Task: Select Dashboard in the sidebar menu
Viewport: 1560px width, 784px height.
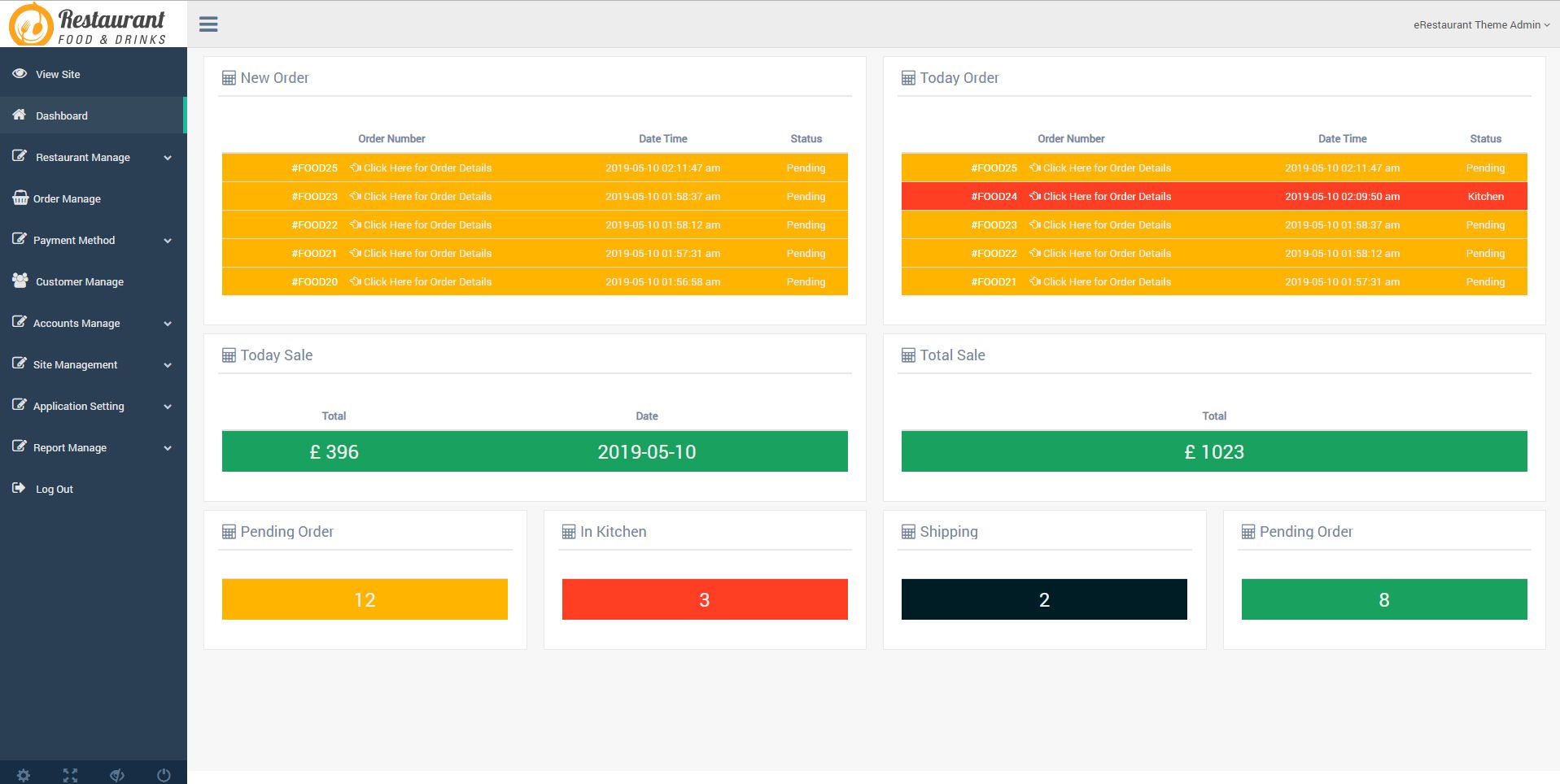Action: pyautogui.click(x=62, y=115)
